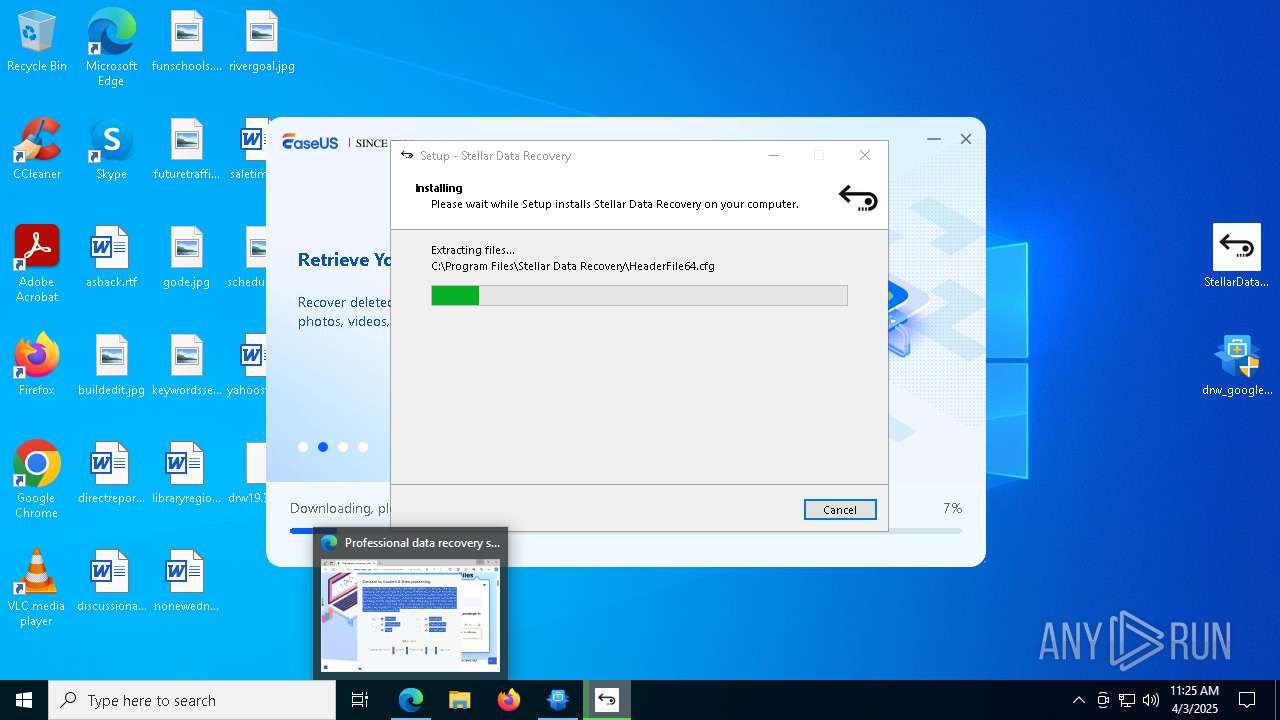
Task: Select the libraryregio Word document
Action: [186, 474]
